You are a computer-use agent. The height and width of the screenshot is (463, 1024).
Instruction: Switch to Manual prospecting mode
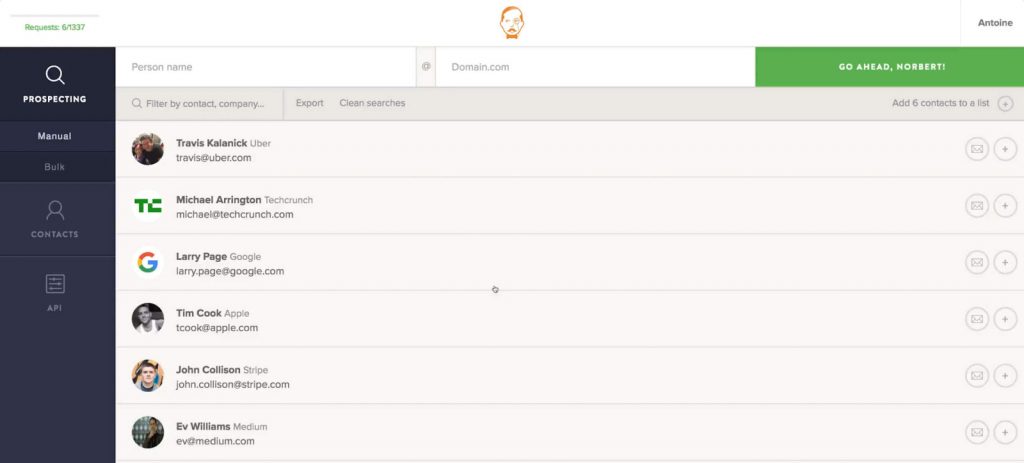55,136
